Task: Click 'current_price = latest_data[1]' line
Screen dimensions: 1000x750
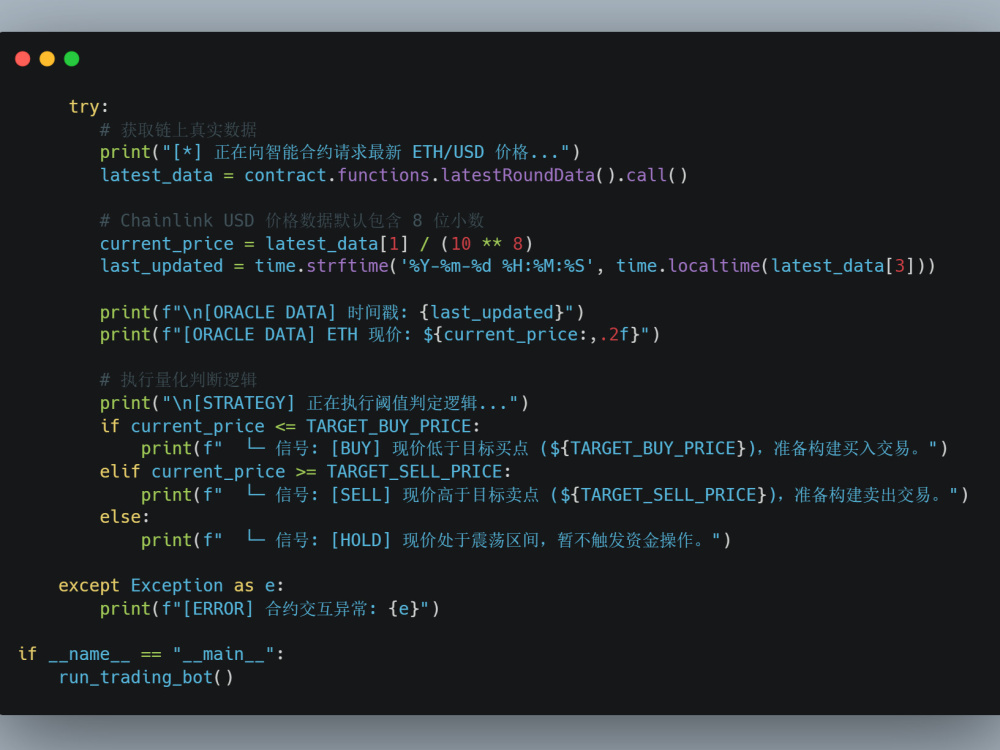Action: click(316, 244)
